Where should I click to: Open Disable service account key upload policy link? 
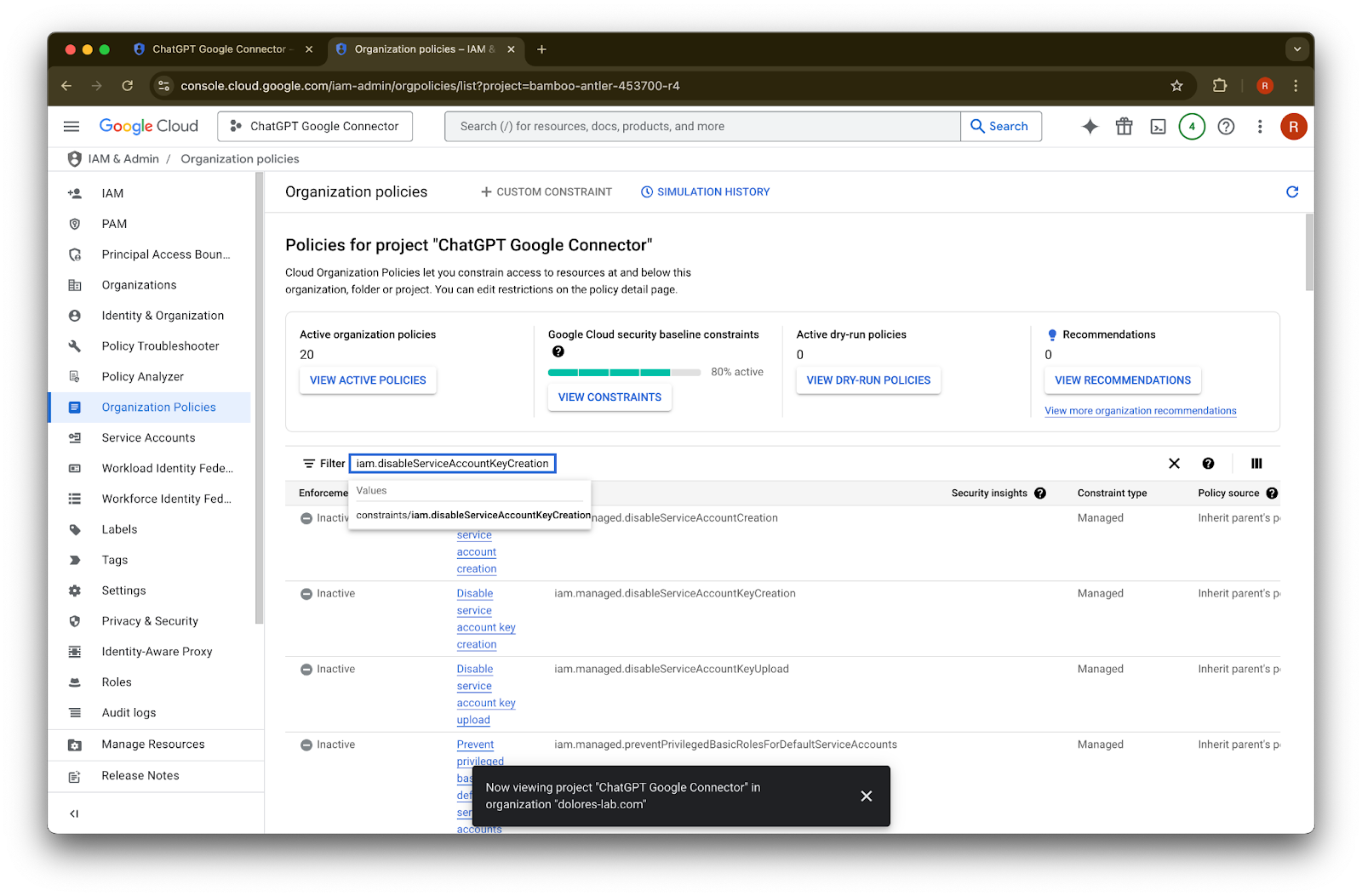click(486, 695)
